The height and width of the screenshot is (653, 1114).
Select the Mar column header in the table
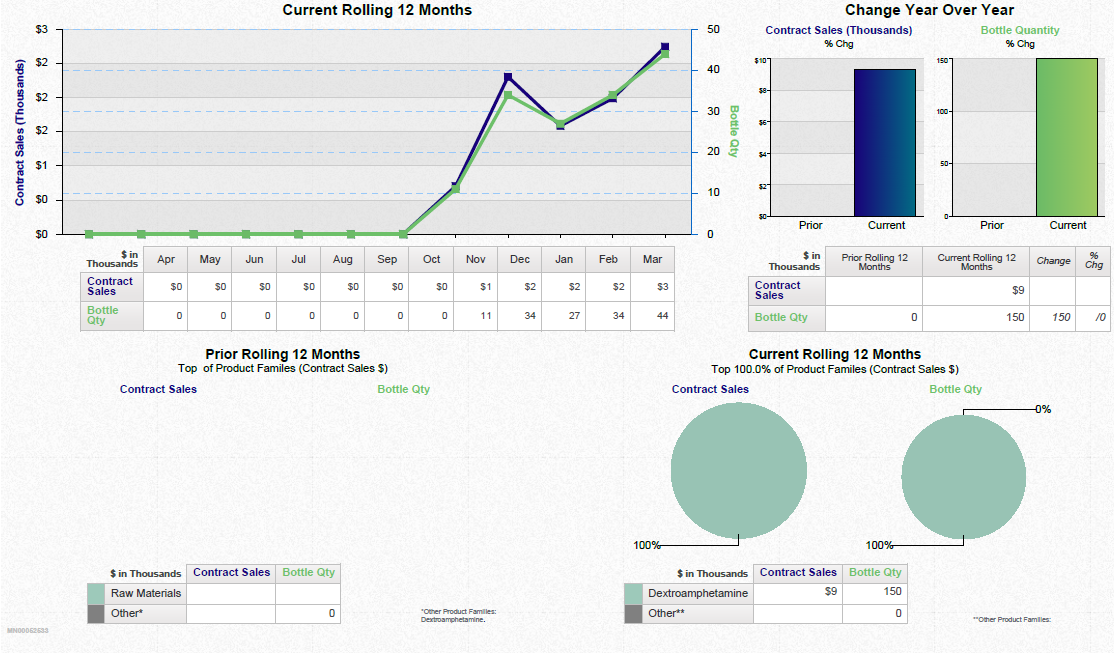(x=652, y=259)
